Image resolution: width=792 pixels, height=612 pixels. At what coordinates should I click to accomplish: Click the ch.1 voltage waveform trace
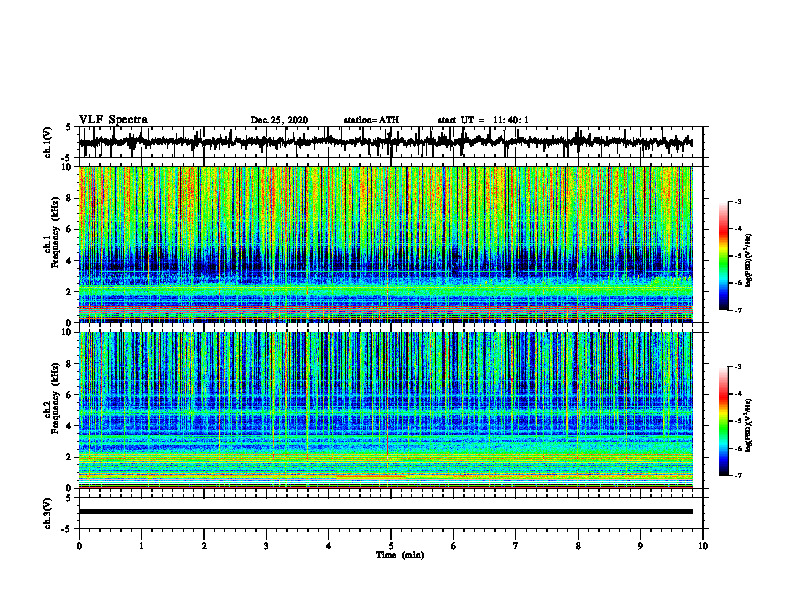385,142
